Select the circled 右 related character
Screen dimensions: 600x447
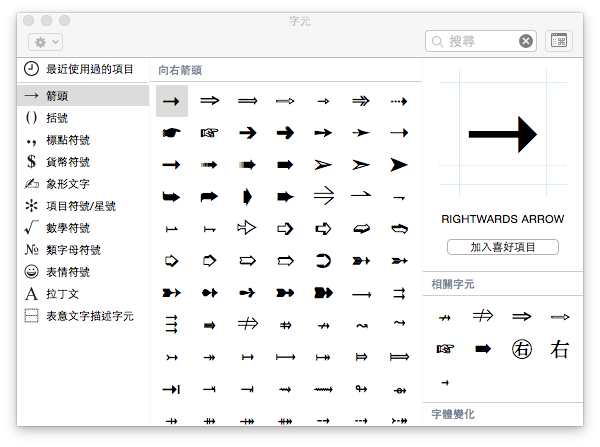pyautogui.click(x=522, y=349)
